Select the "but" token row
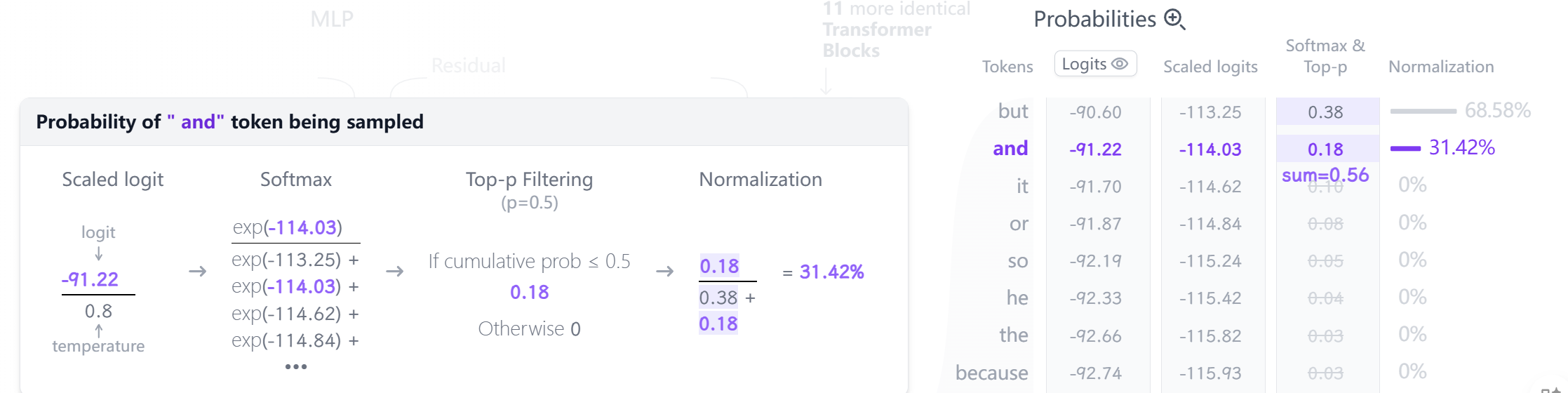This screenshot has width=1568, height=393. [x=1013, y=112]
